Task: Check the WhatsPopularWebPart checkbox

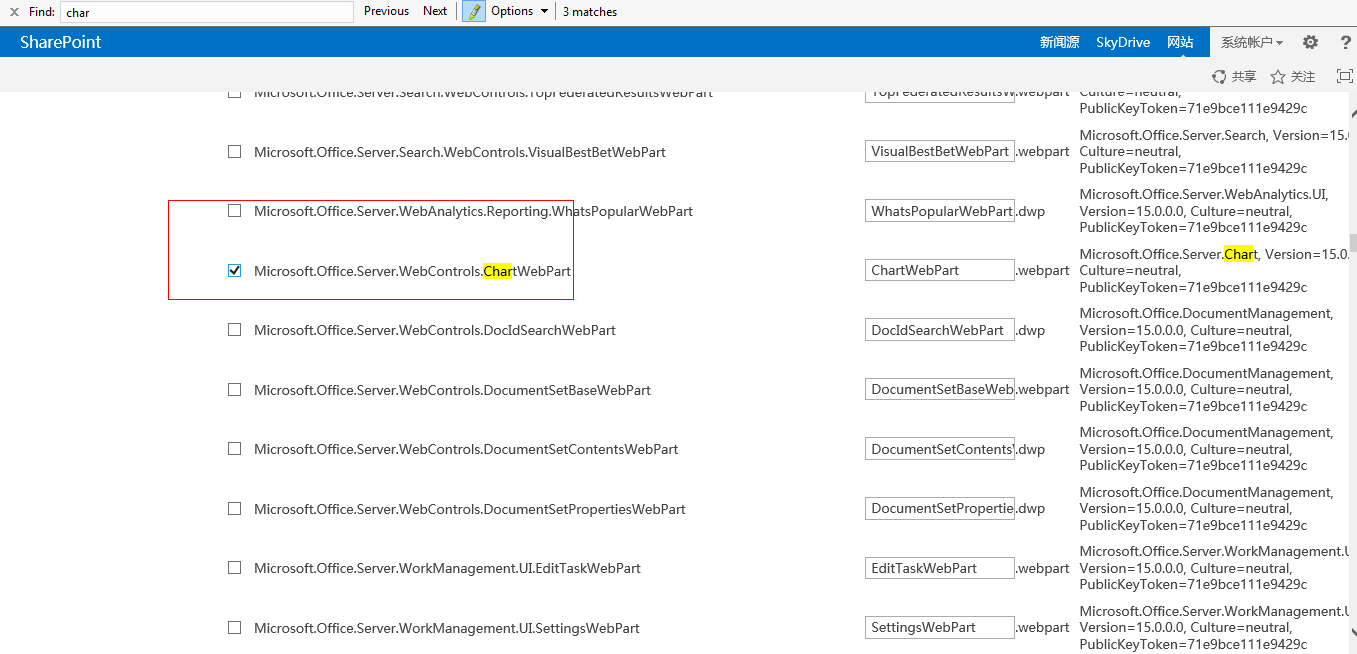Action: [x=234, y=211]
